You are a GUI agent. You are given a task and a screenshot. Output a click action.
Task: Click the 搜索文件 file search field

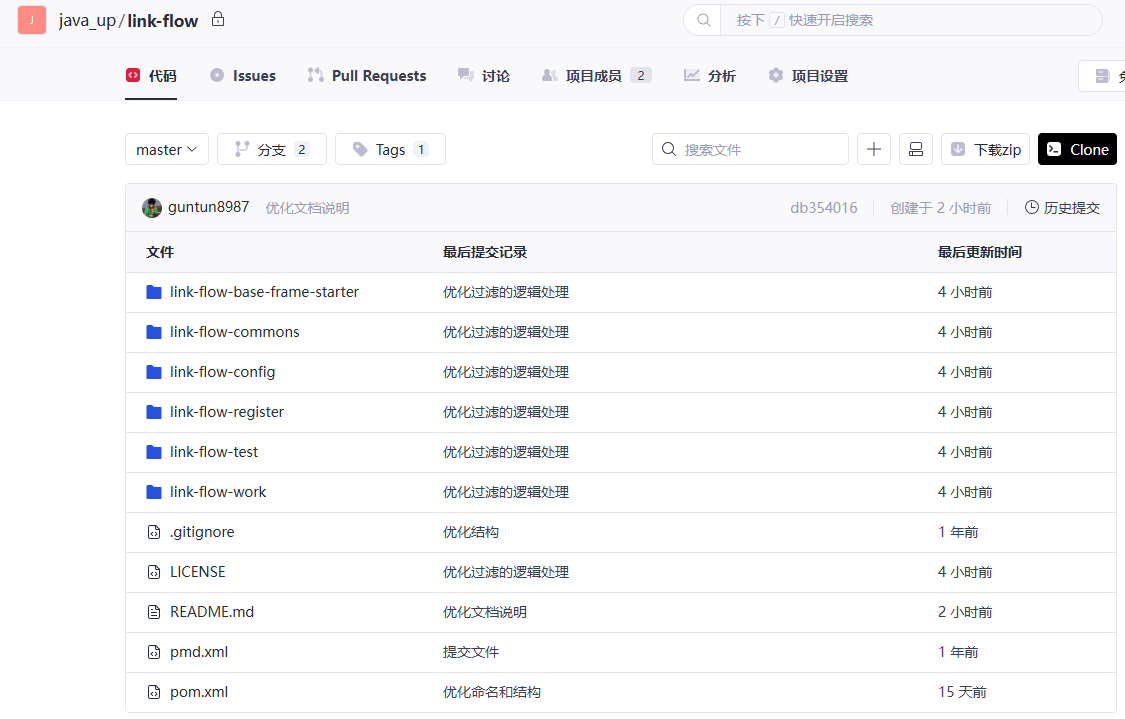[x=760, y=149]
